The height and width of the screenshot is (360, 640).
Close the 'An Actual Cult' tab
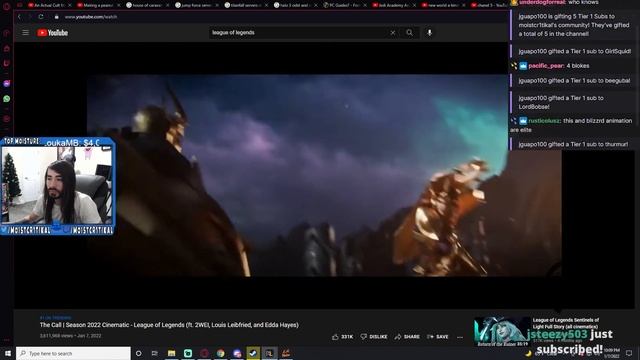[x=70, y=5]
